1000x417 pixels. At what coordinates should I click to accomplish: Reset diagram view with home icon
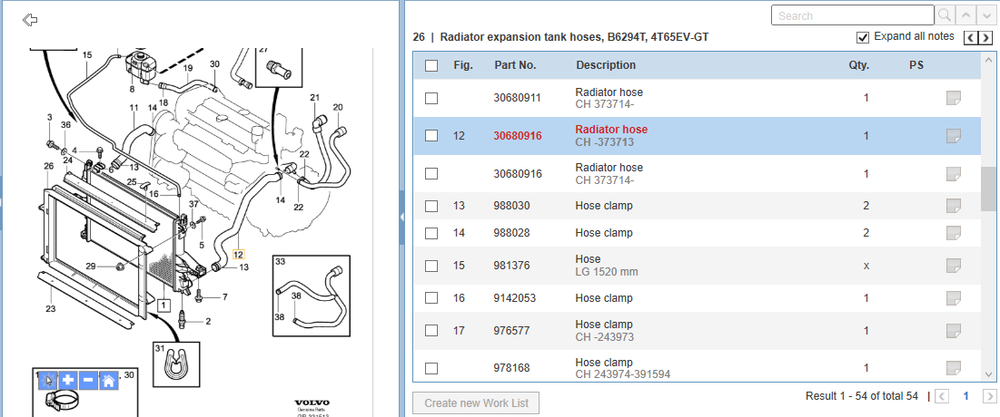108,380
